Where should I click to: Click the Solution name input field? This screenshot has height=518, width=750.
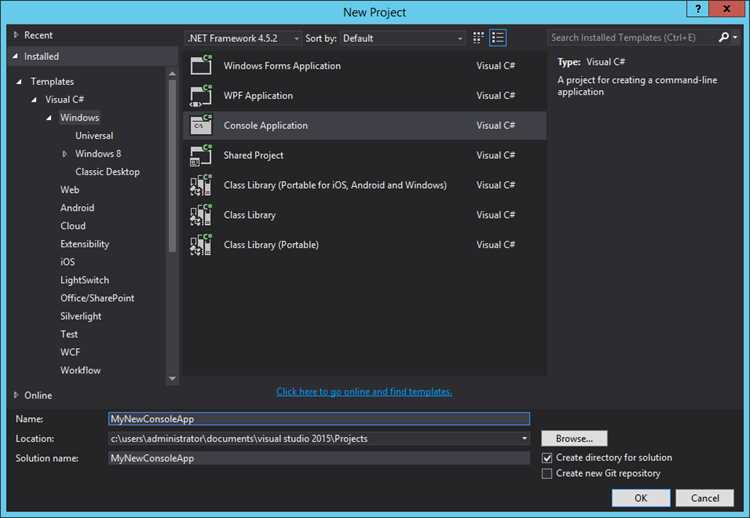319,458
